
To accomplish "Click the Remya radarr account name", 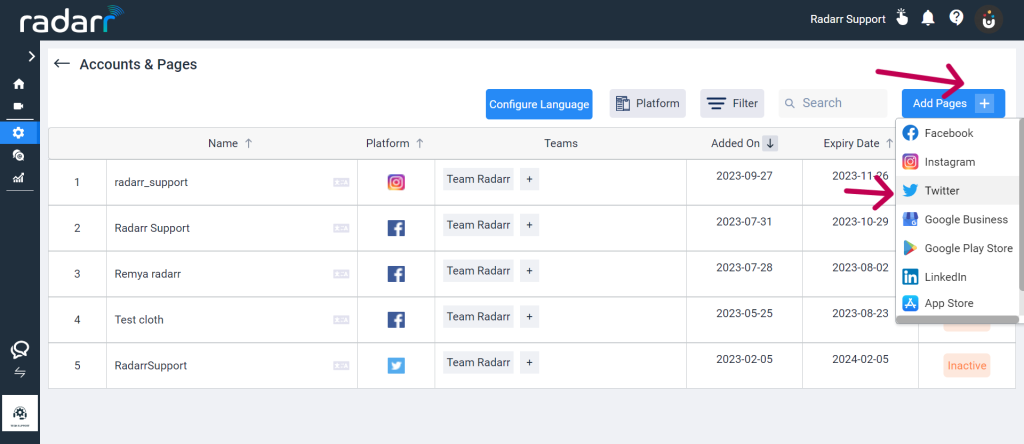I will [148, 274].
